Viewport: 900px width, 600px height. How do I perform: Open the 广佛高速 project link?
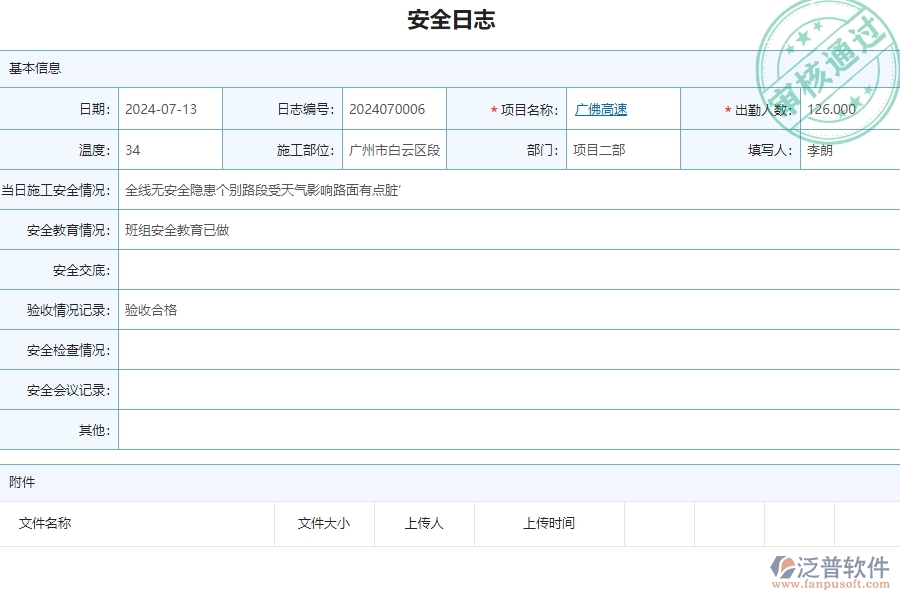click(601, 109)
